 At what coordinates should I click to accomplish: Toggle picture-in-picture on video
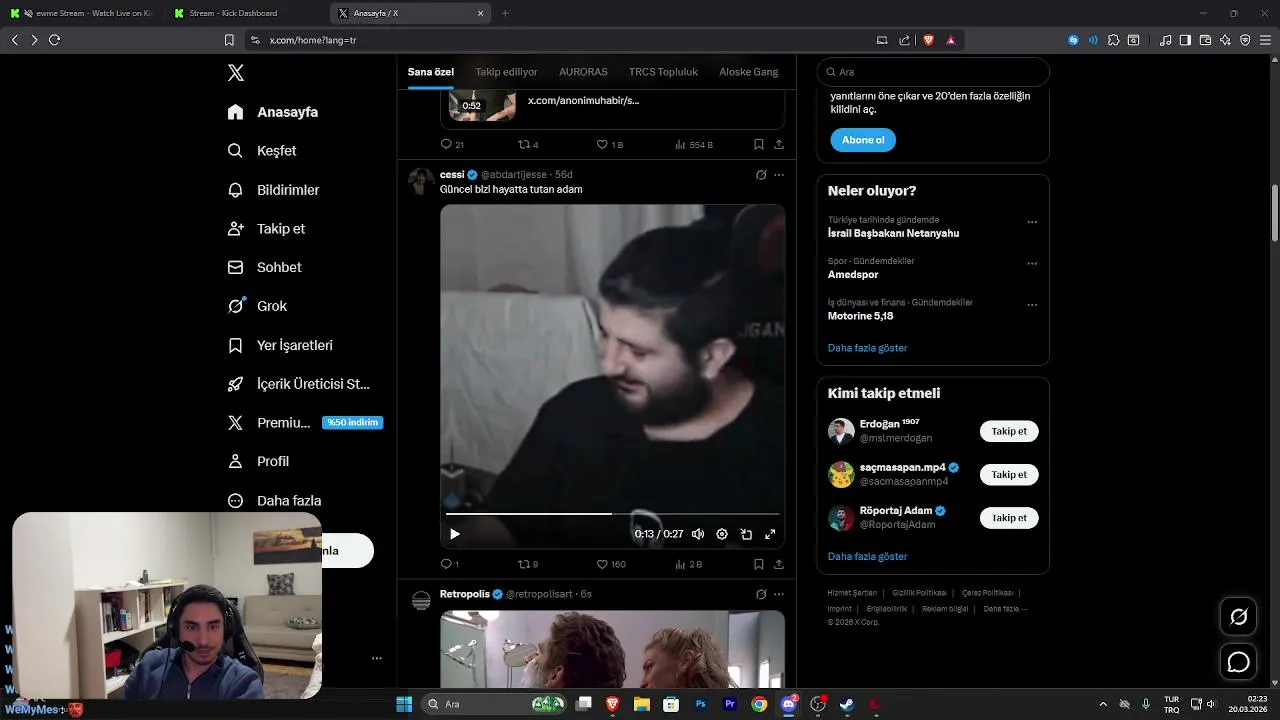[746, 534]
